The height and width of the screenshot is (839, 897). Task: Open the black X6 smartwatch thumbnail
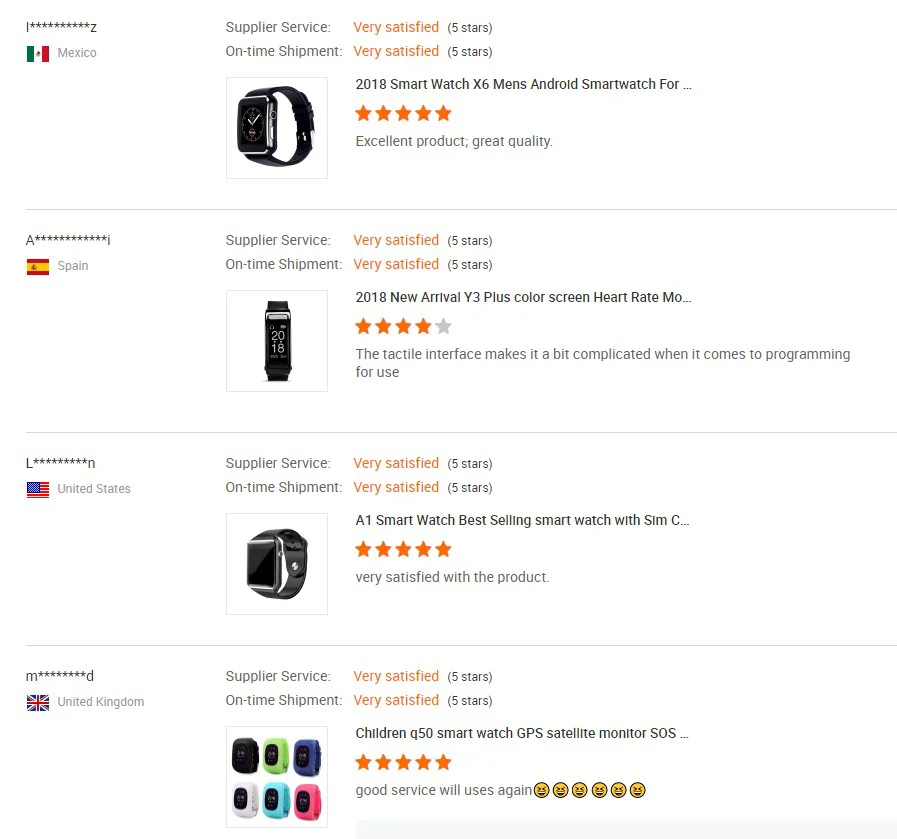(277, 128)
